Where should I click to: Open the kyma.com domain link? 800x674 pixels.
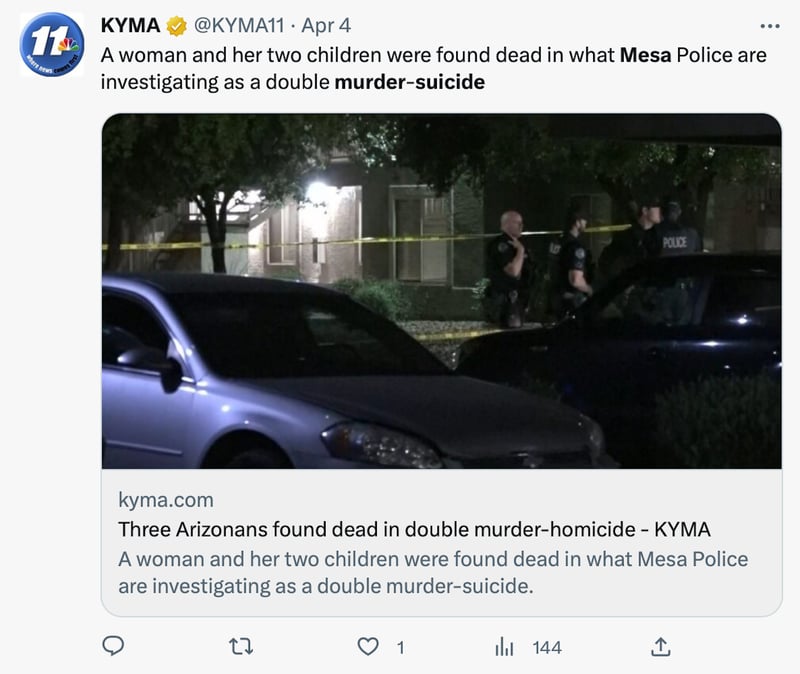[166, 500]
